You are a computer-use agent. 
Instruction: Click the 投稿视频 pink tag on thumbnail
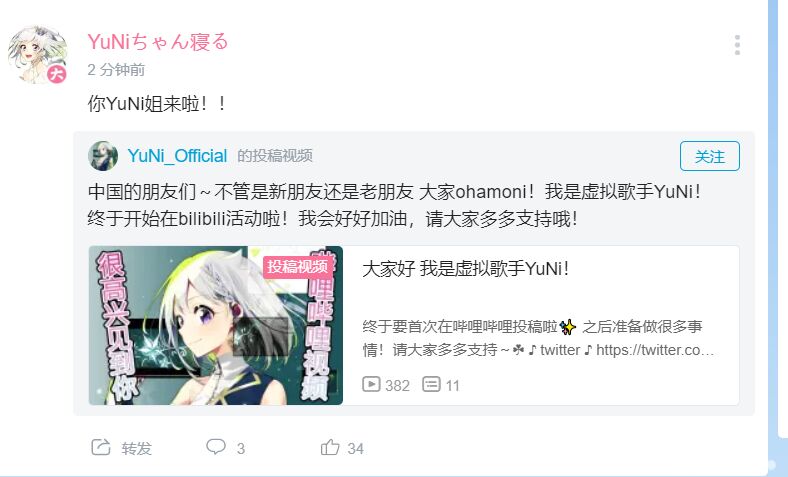[298, 266]
